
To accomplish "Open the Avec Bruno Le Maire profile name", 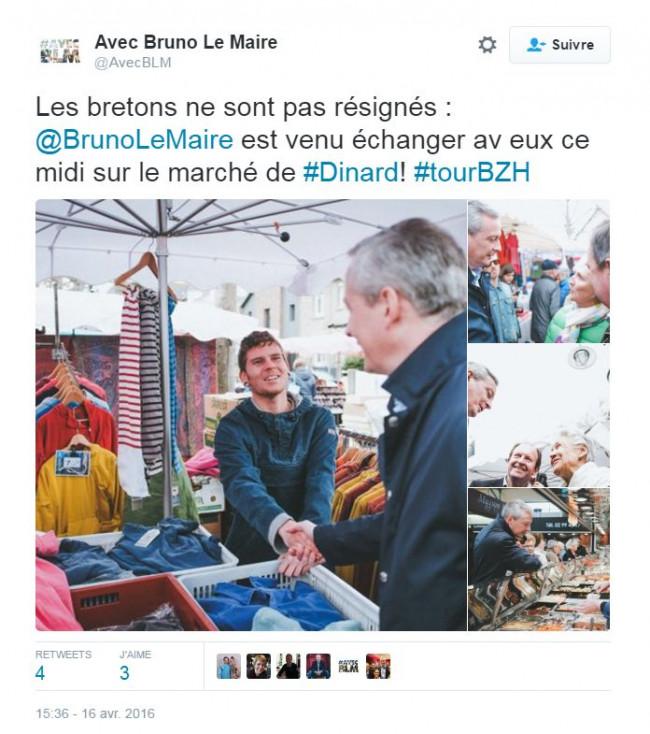I will click(186, 42).
